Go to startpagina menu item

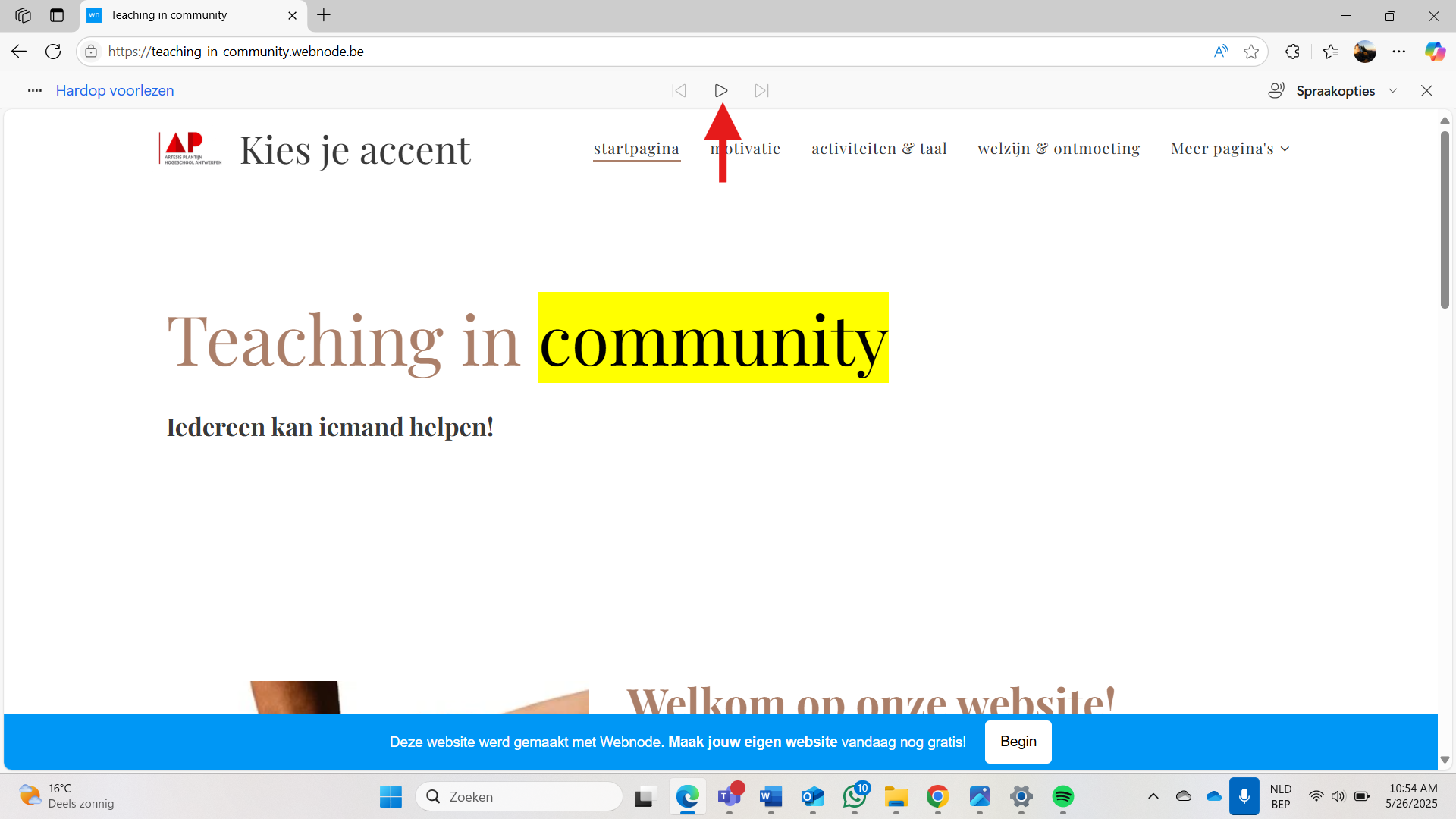(636, 149)
